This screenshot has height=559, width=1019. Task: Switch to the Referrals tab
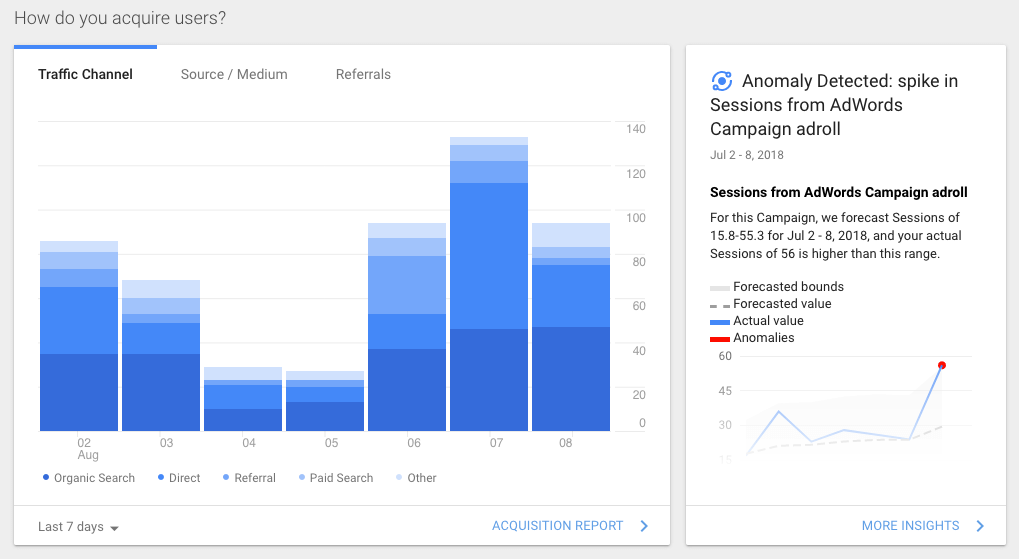pos(363,74)
